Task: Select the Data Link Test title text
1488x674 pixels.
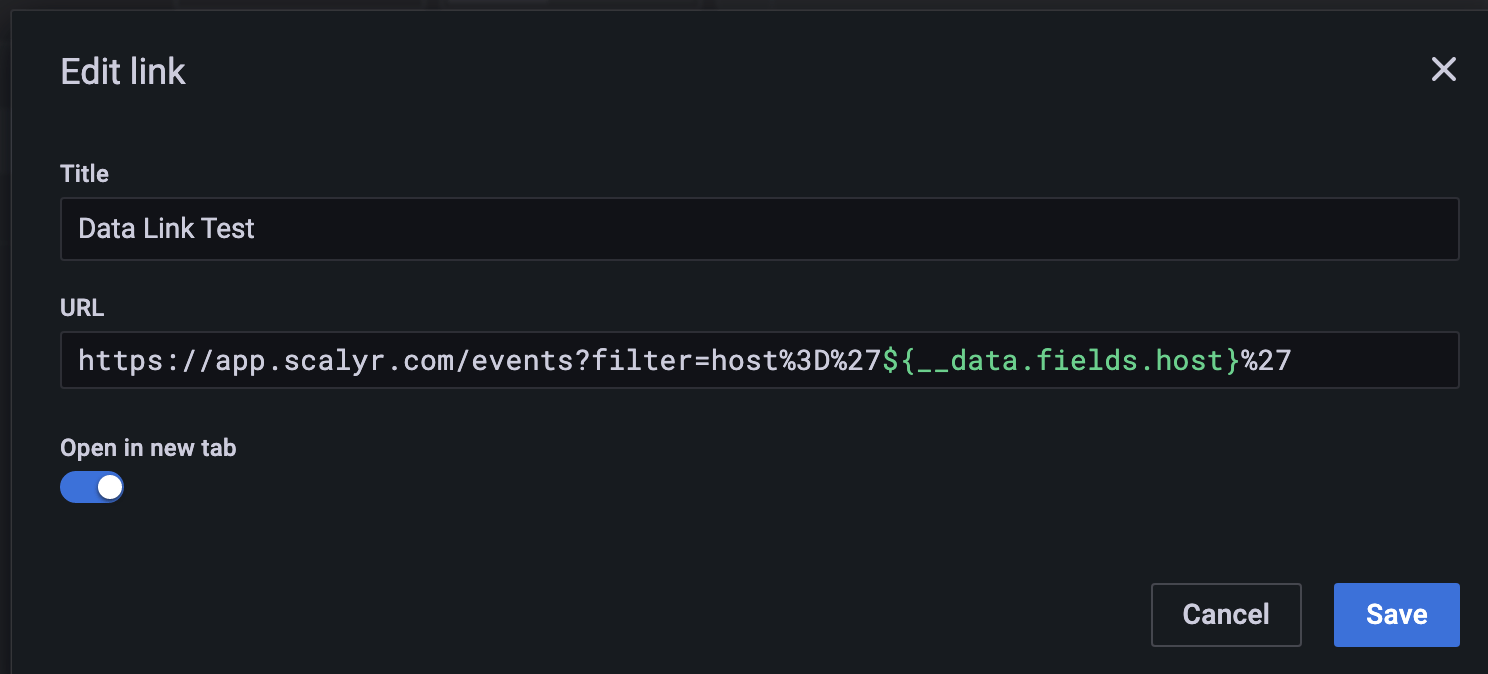Action: click(x=166, y=229)
